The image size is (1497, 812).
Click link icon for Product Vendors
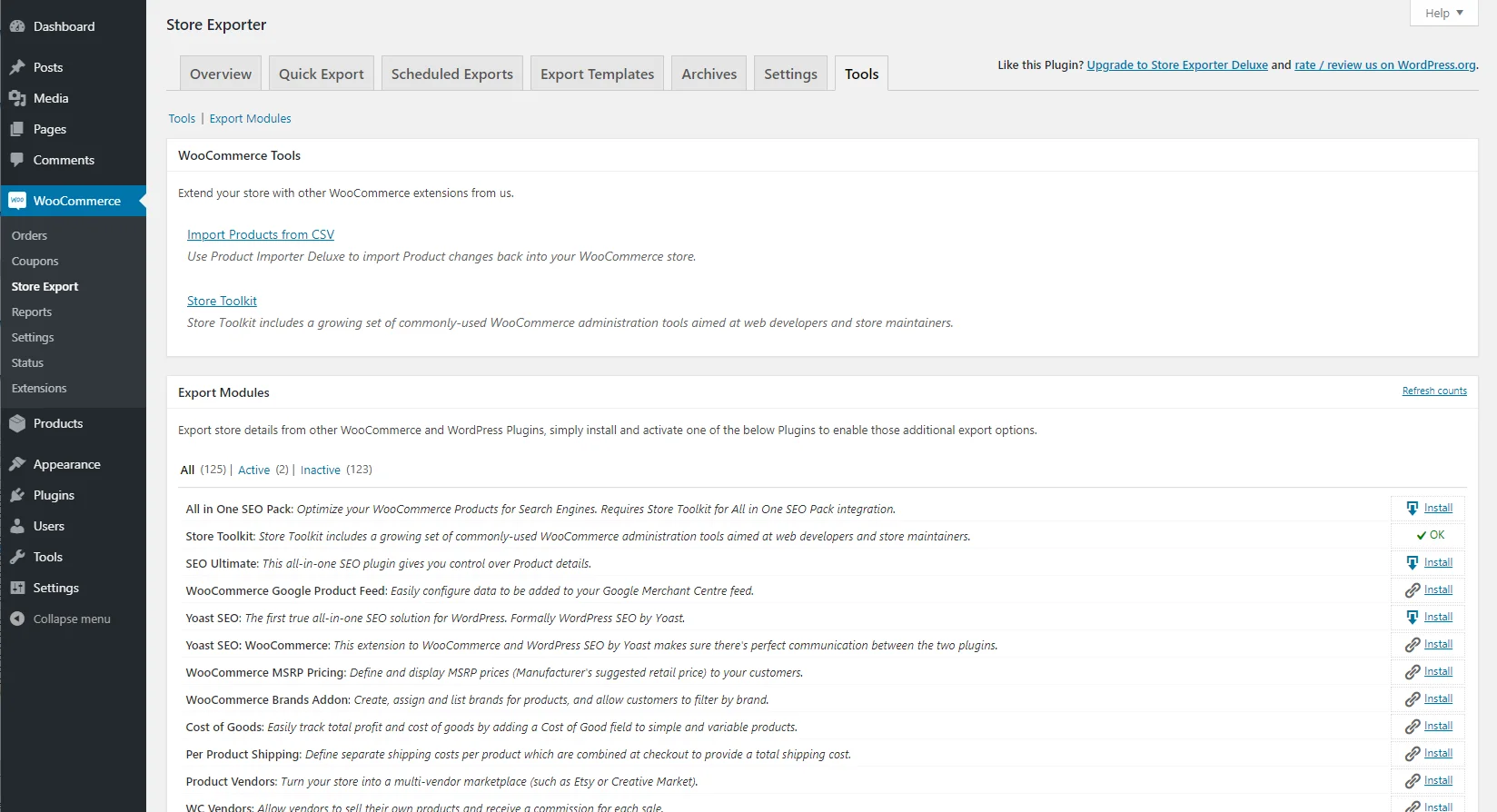point(1413,781)
